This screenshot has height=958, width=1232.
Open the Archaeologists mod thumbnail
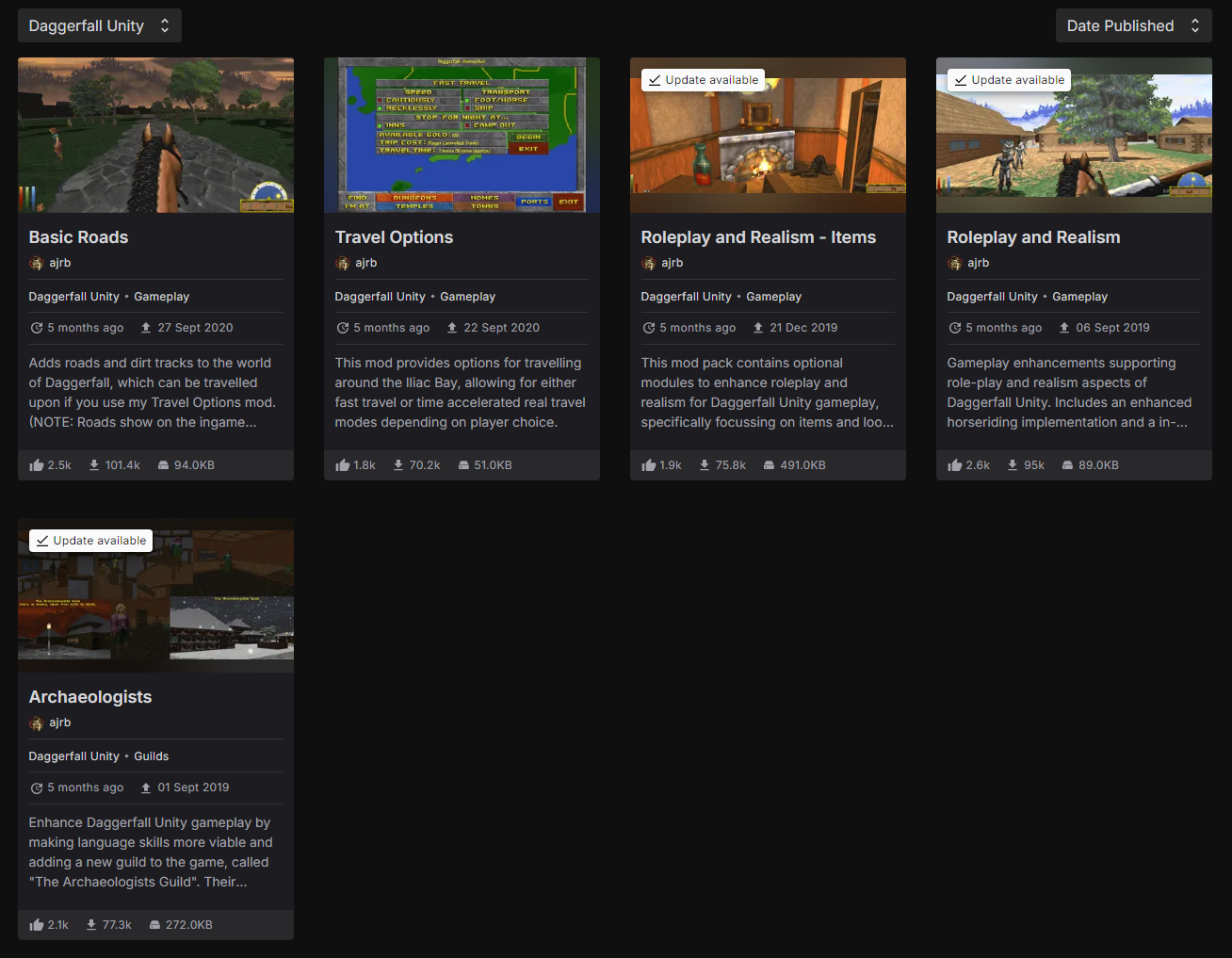click(x=155, y=595)
